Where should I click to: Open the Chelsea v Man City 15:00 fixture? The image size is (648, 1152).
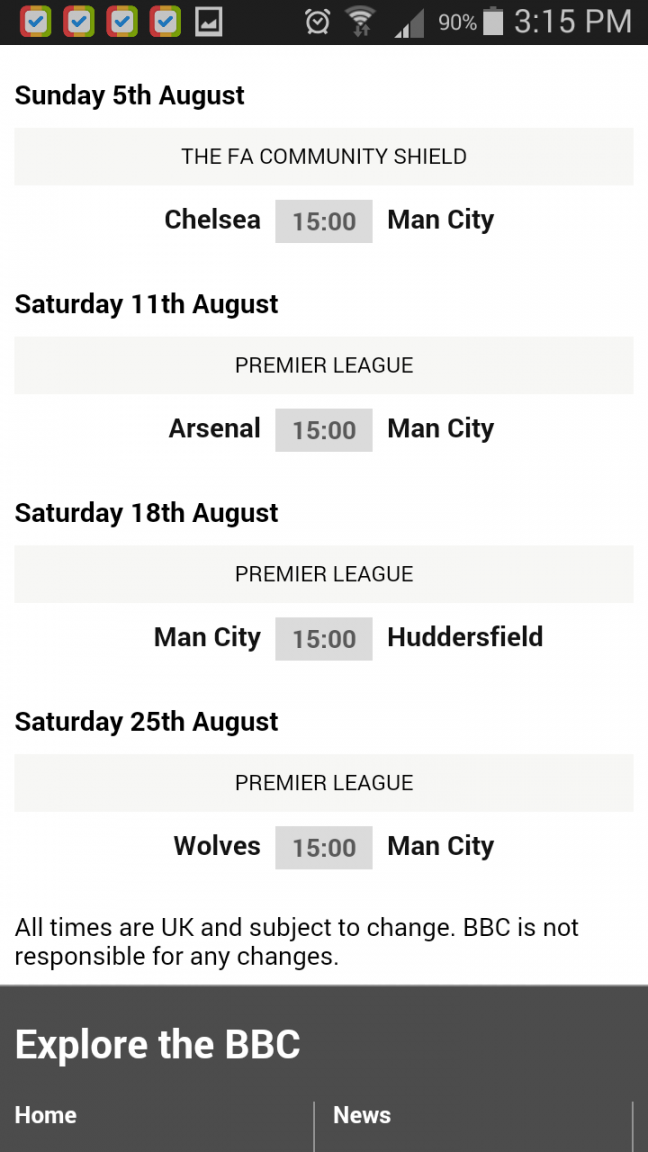click(324, 221)
